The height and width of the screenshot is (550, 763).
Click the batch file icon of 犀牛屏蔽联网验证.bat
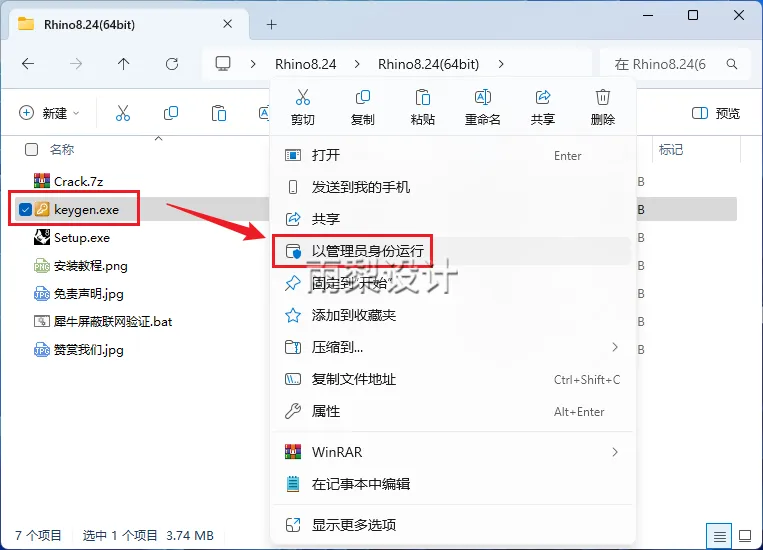pos(42,322)
